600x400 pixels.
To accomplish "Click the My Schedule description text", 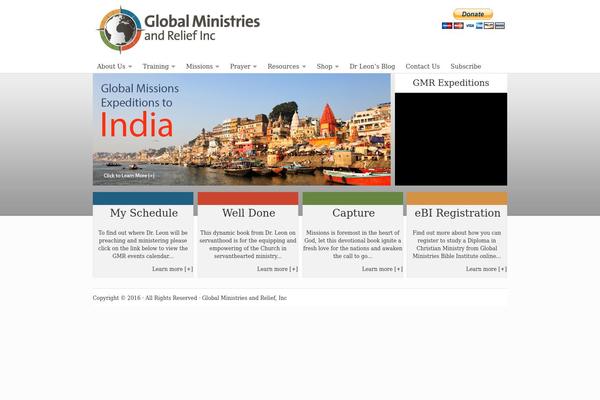I will coord(143,244).
